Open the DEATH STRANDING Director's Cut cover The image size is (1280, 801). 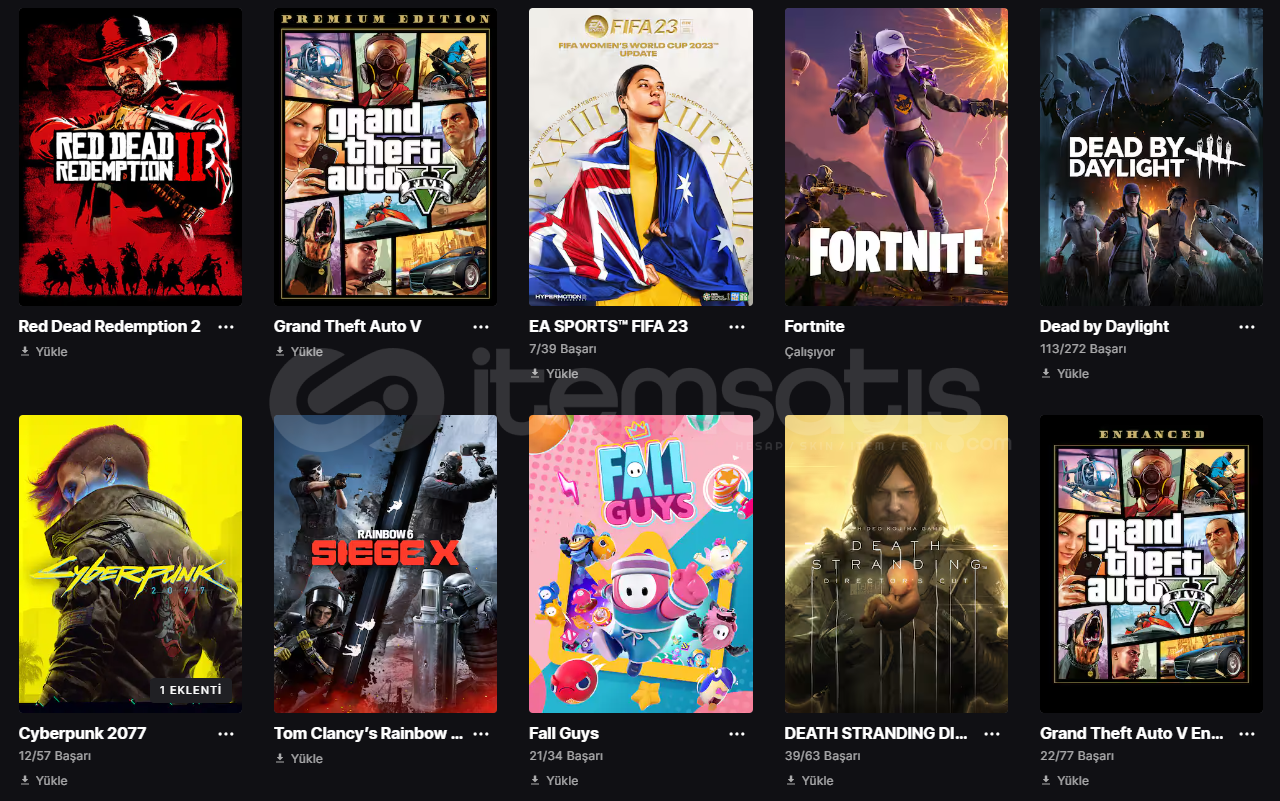pos(896,564)
